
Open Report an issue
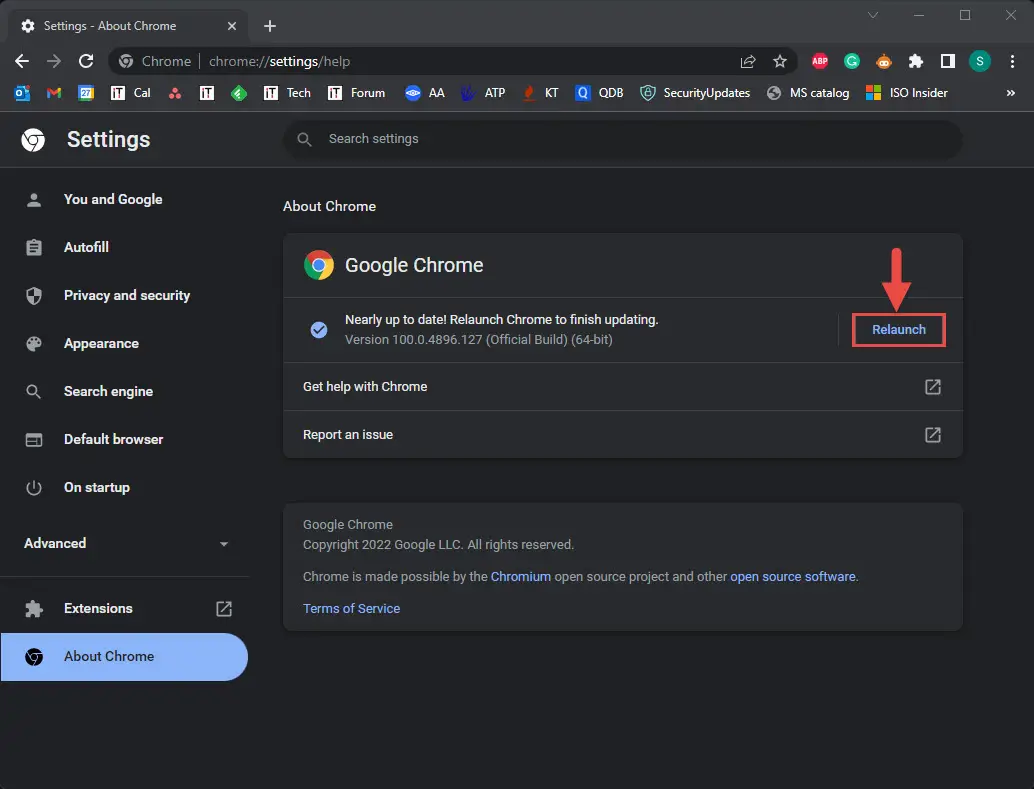623,435
